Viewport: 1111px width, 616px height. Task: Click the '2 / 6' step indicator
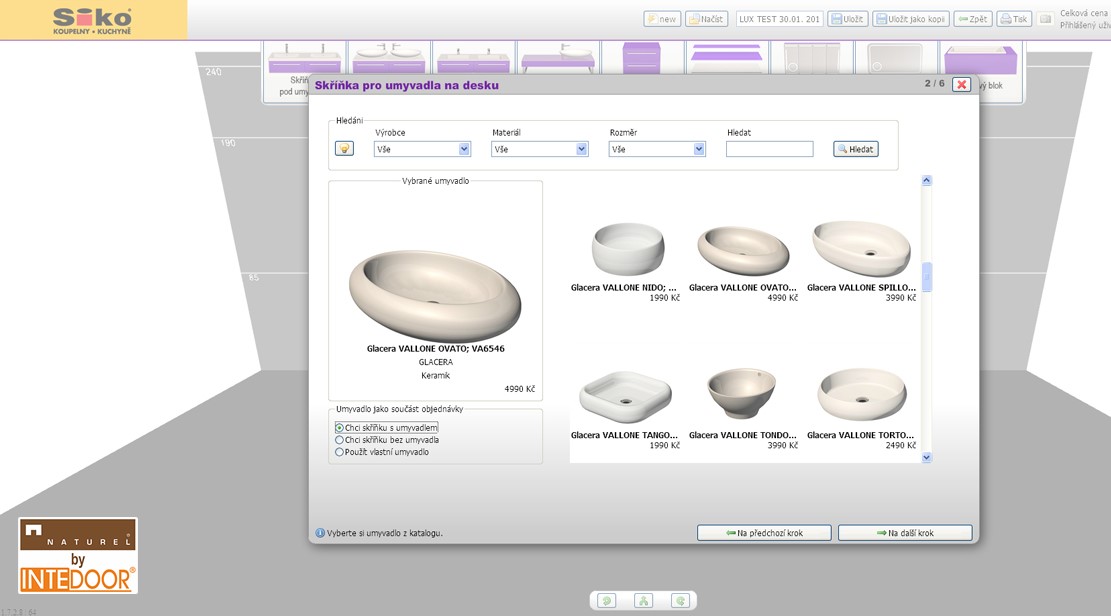[935, 84]
